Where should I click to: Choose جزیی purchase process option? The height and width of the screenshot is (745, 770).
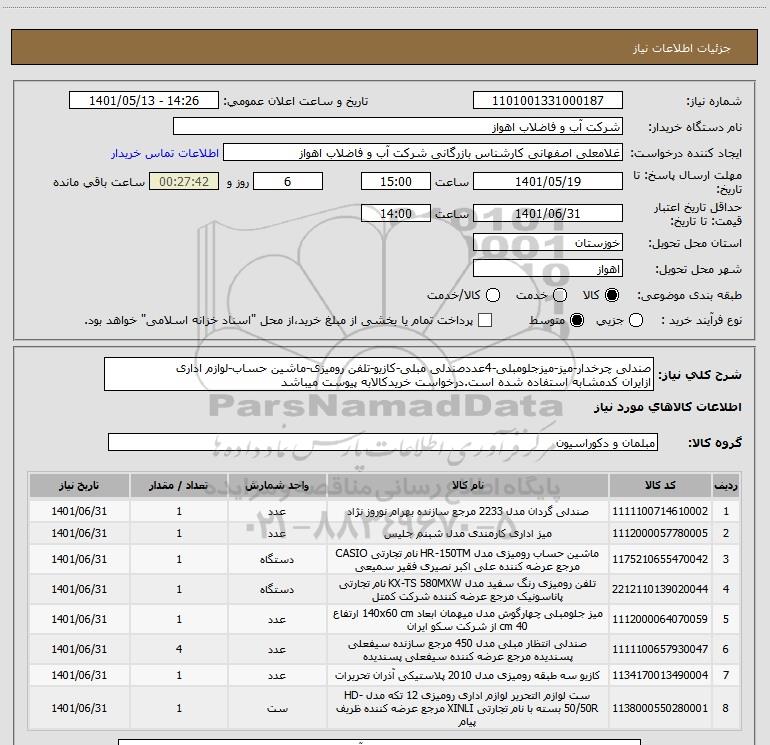636,320
